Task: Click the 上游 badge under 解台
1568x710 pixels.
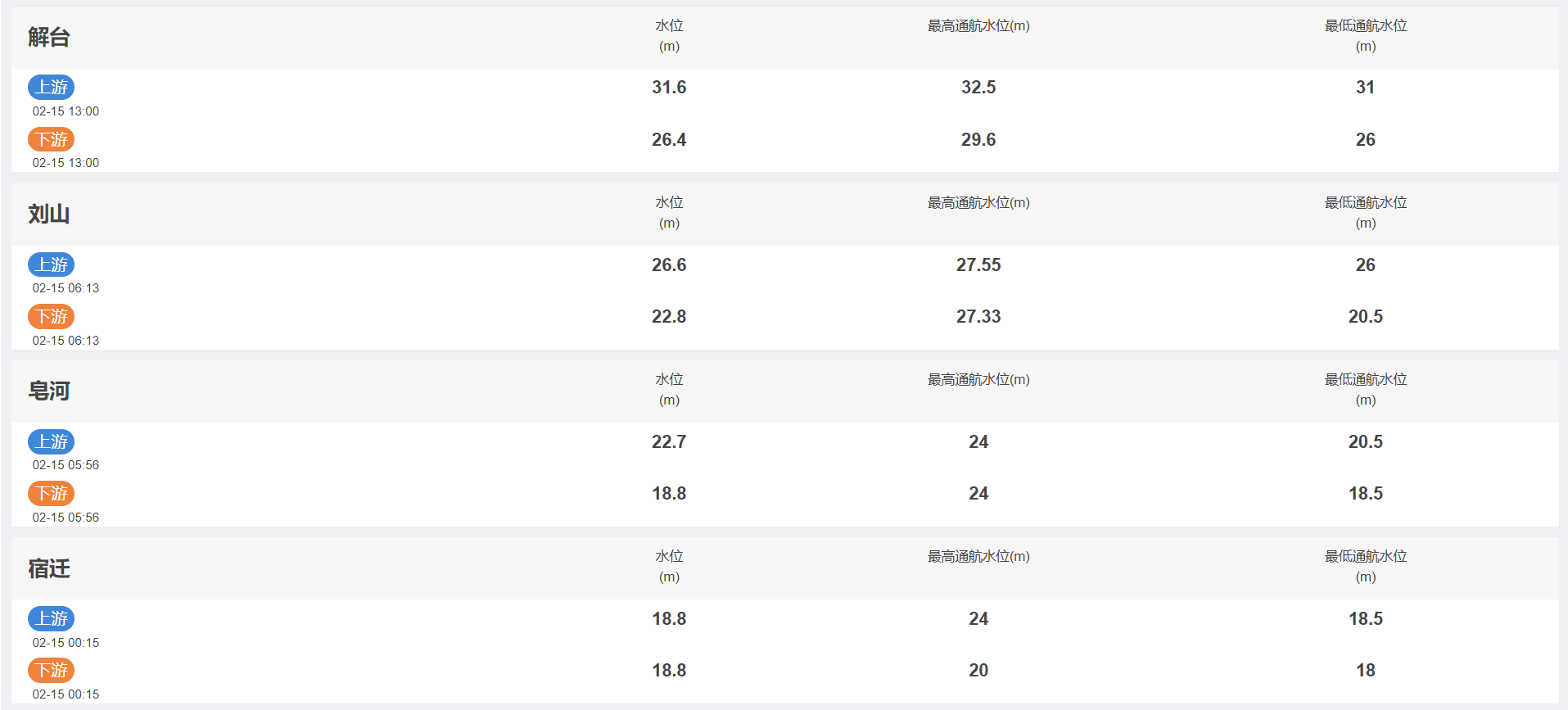Action: [52, 87]
